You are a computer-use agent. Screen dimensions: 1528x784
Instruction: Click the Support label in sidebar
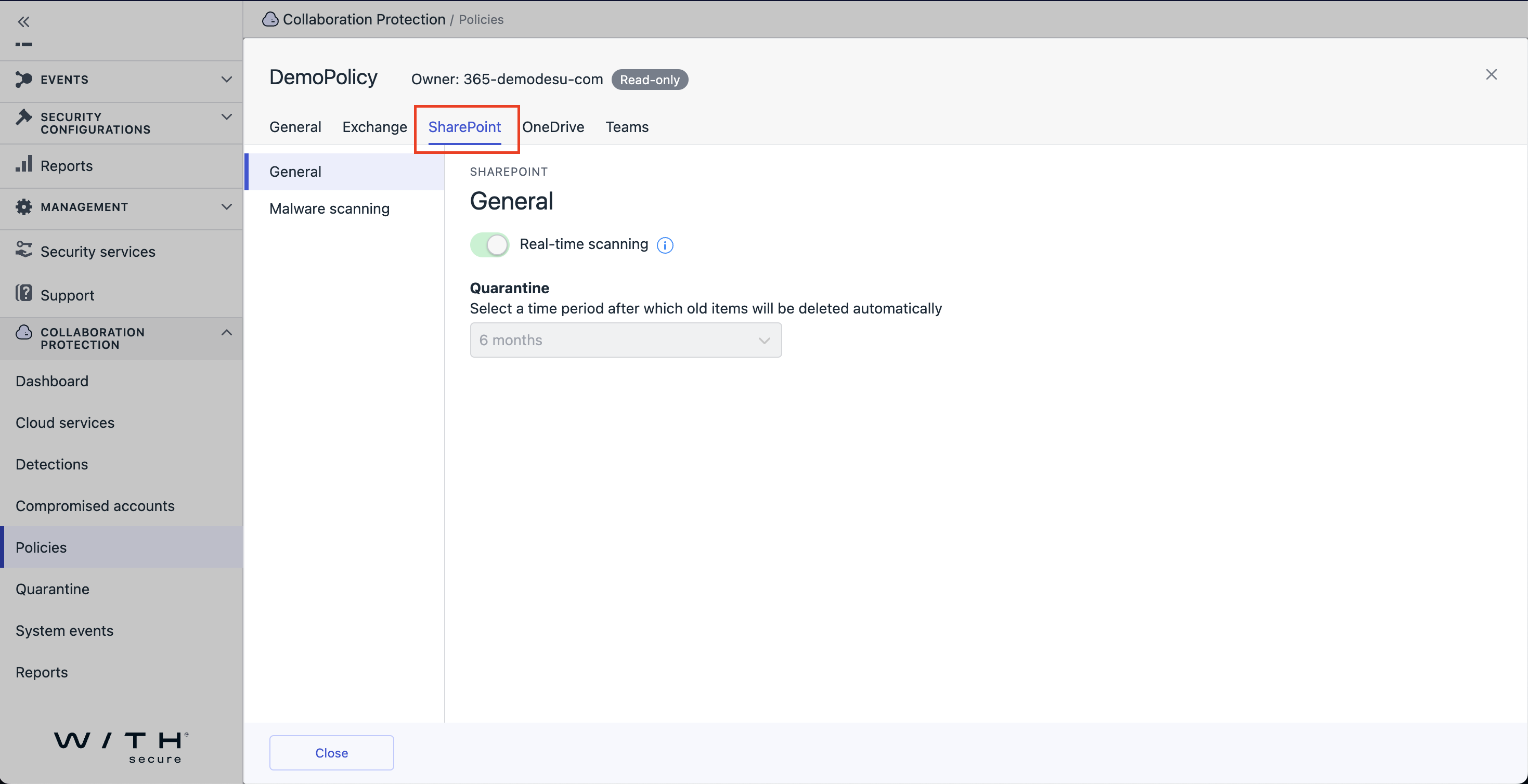tap(67, 295)
